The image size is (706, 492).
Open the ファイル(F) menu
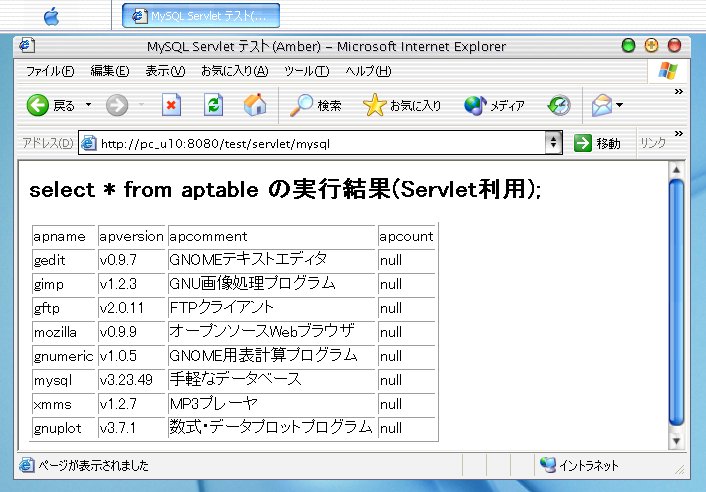click(50, 71)
